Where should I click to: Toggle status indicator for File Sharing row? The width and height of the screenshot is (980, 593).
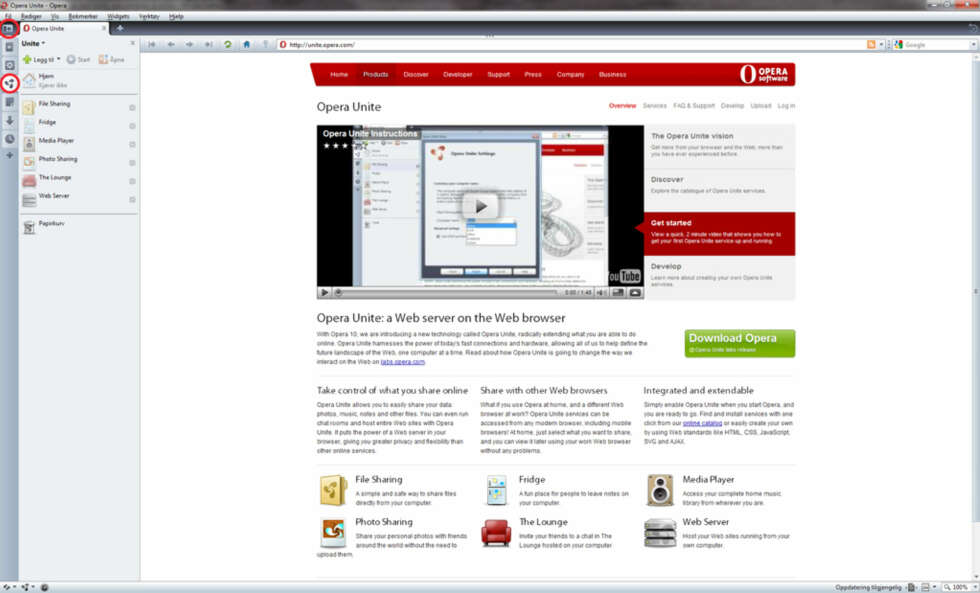pos(132,107)
